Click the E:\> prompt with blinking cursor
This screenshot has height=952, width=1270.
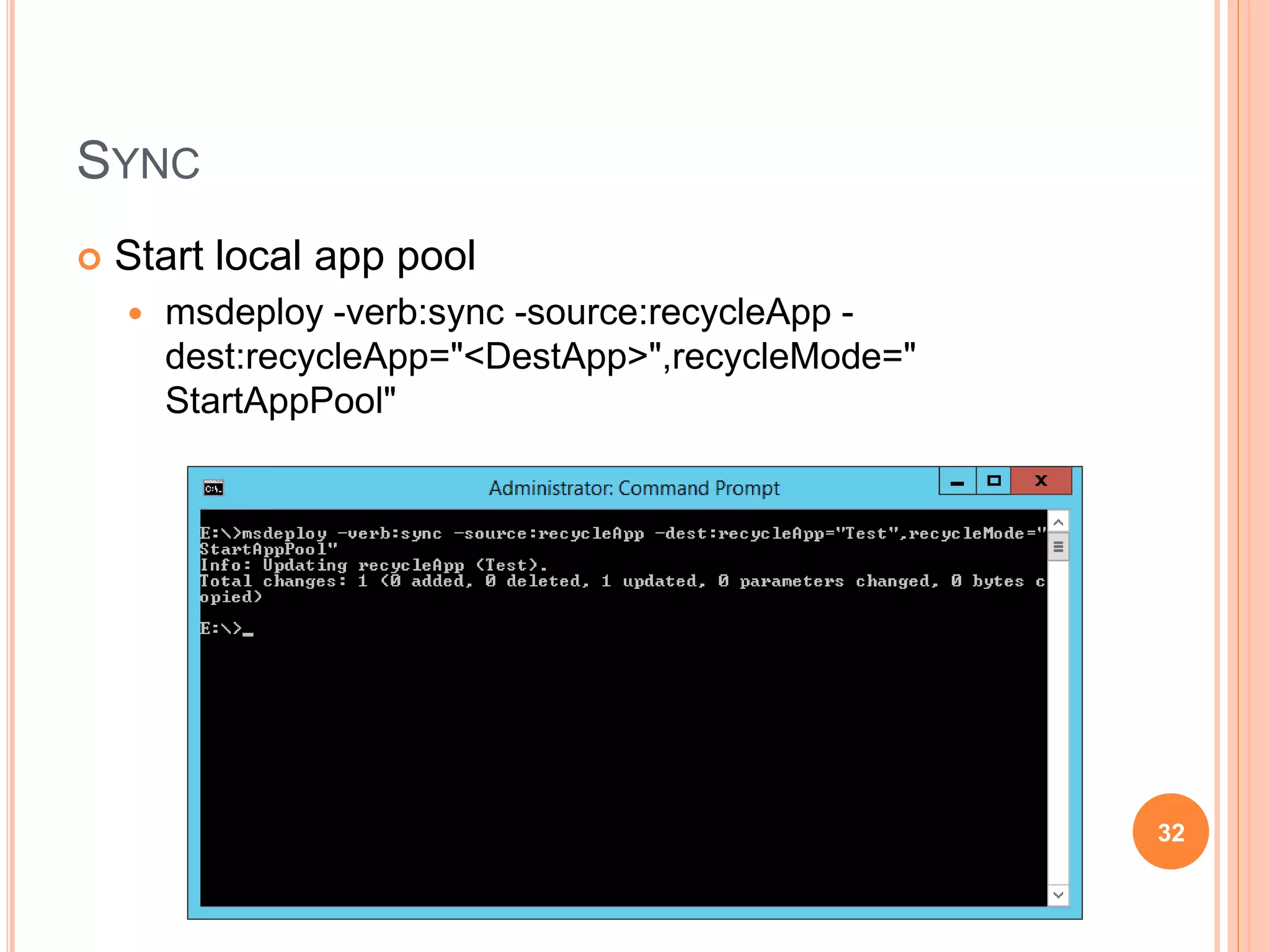pos(226,628)
